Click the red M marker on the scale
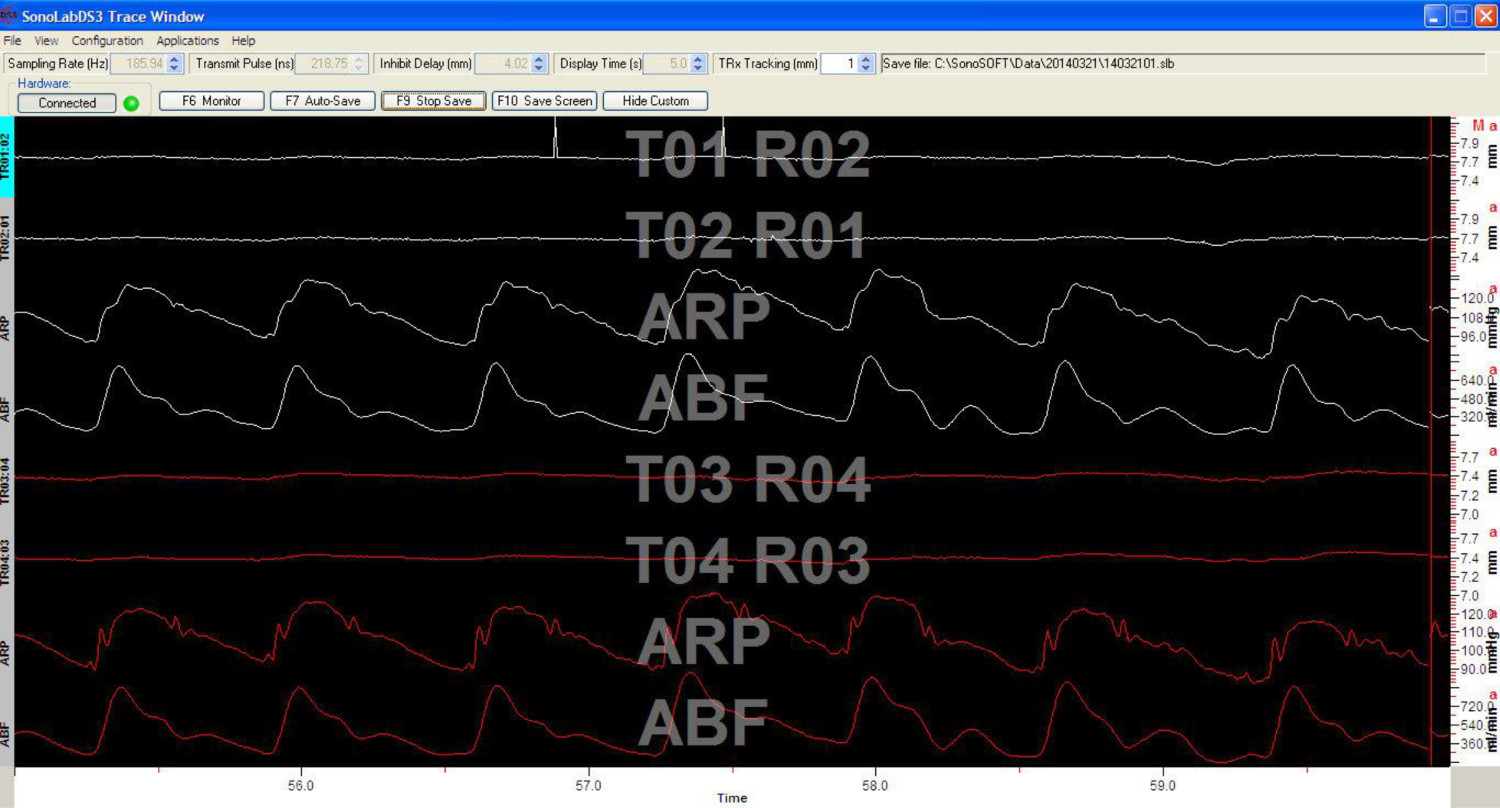Viewport: 1500px width, 808px height. tap(1478, 125)
